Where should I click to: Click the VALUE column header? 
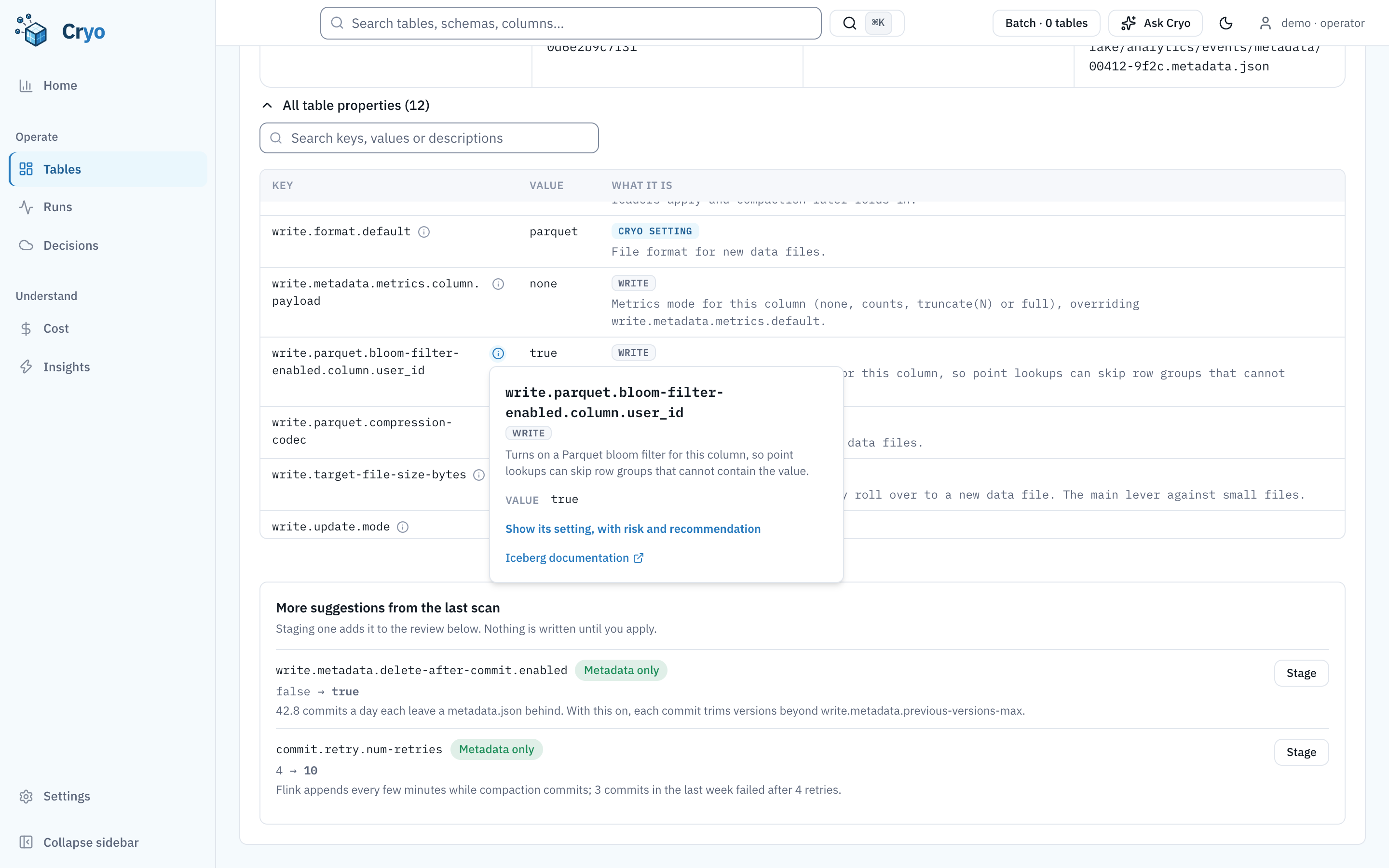(x=546, y=186)
